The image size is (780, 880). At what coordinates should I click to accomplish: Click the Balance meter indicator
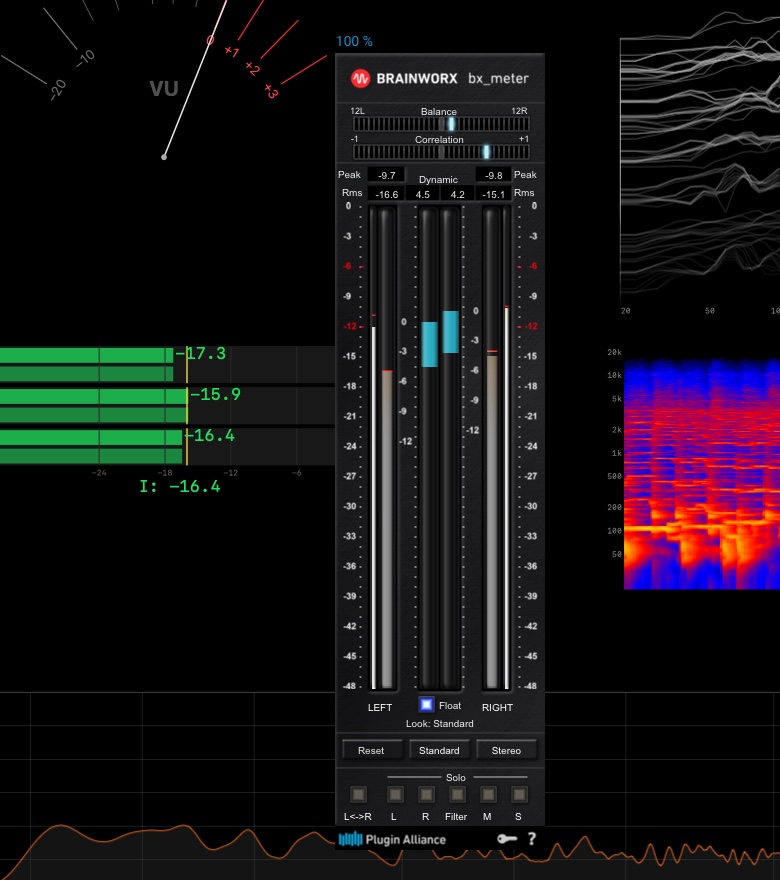(451, 124)
